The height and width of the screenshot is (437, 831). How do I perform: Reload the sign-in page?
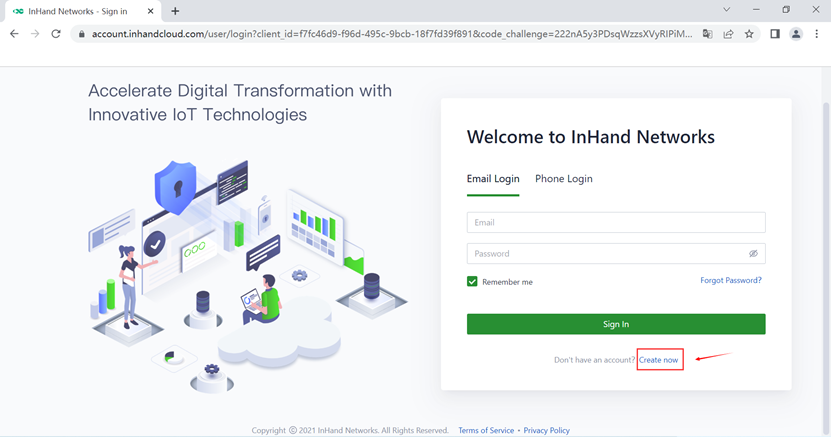coord(56,33)
